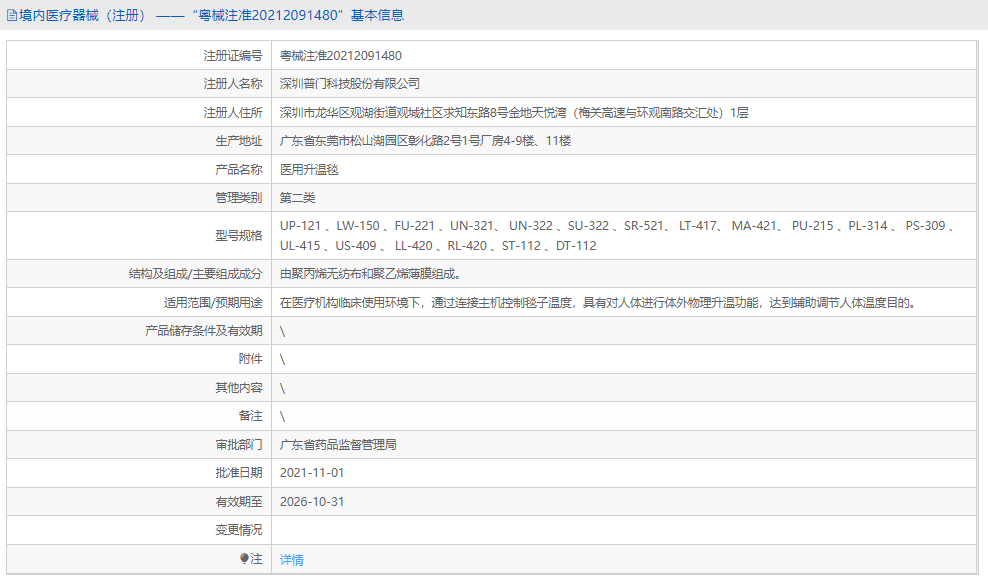Click the 注册人名称 label
The image size is (988, 580).
point(233,83)
